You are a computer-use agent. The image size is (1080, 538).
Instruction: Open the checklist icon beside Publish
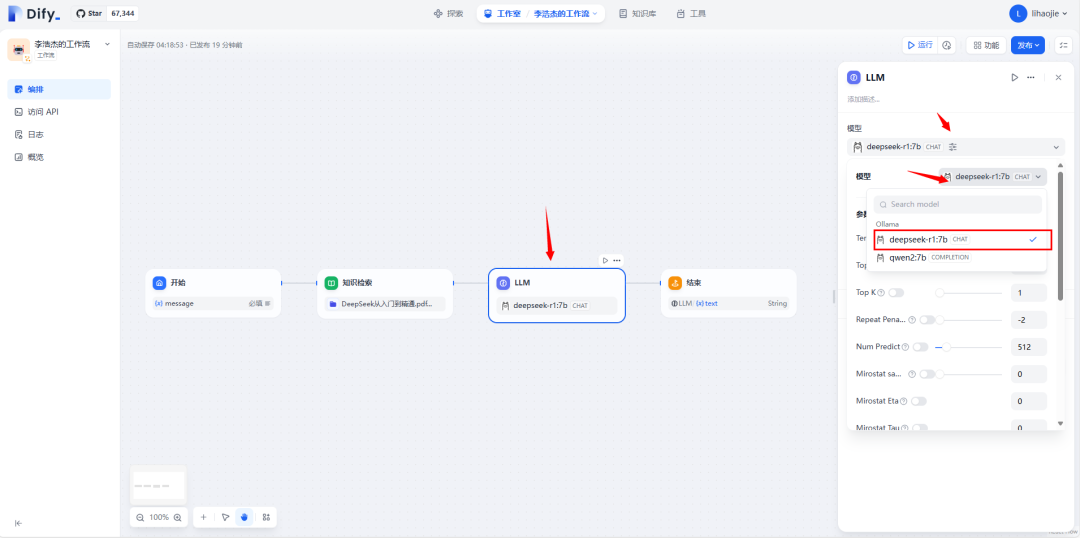coord(1062,45)
